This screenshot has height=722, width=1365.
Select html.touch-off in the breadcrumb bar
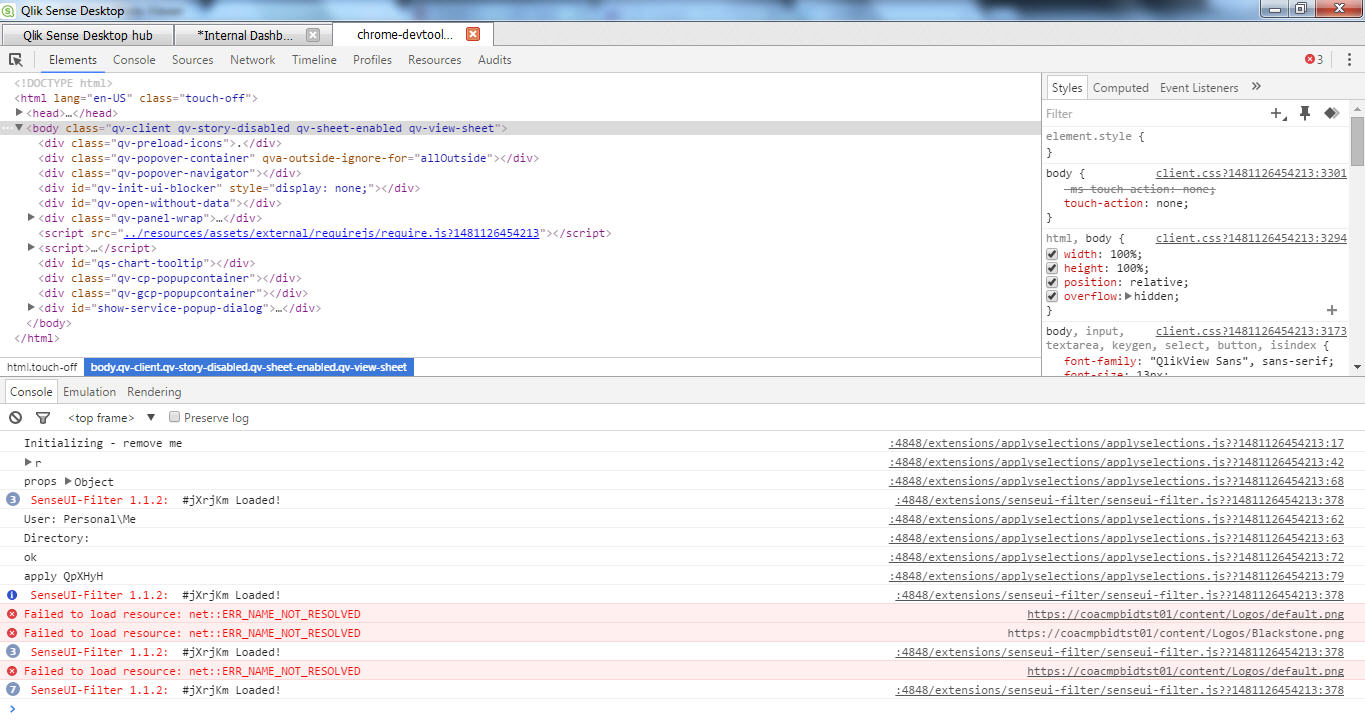click(42, 367)
